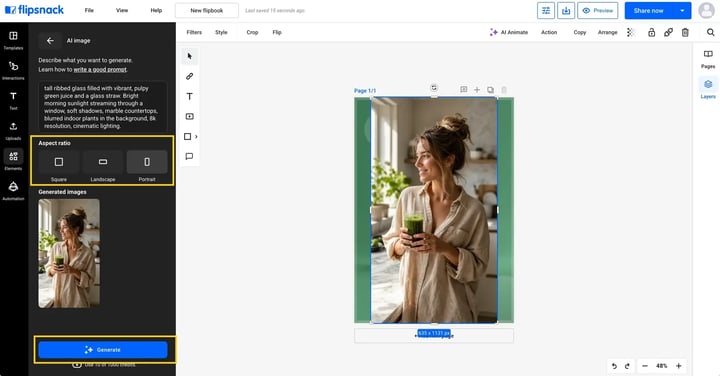Screen dimensions: 720x376
Task: Open the Layers panel
Action: click(708, 89)
